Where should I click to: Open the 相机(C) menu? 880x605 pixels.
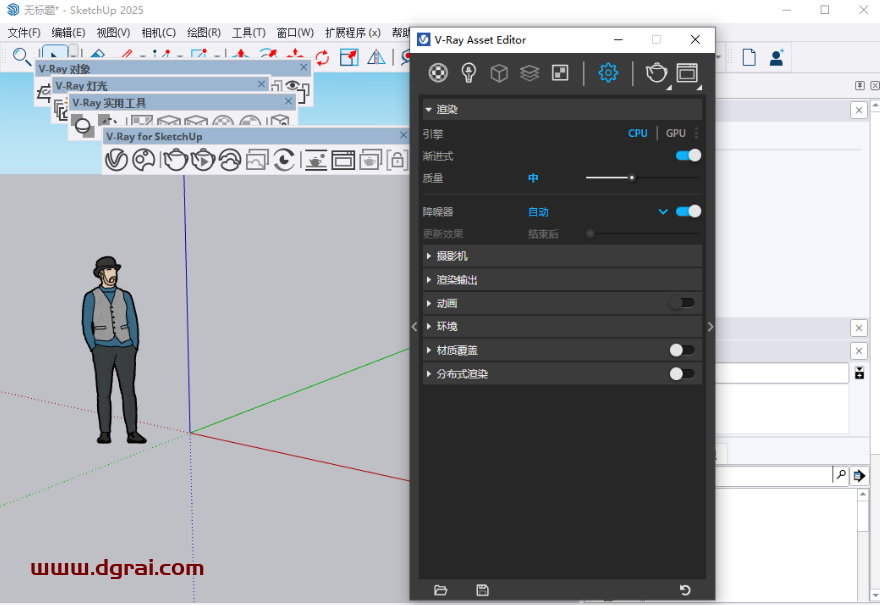(159, 33)
